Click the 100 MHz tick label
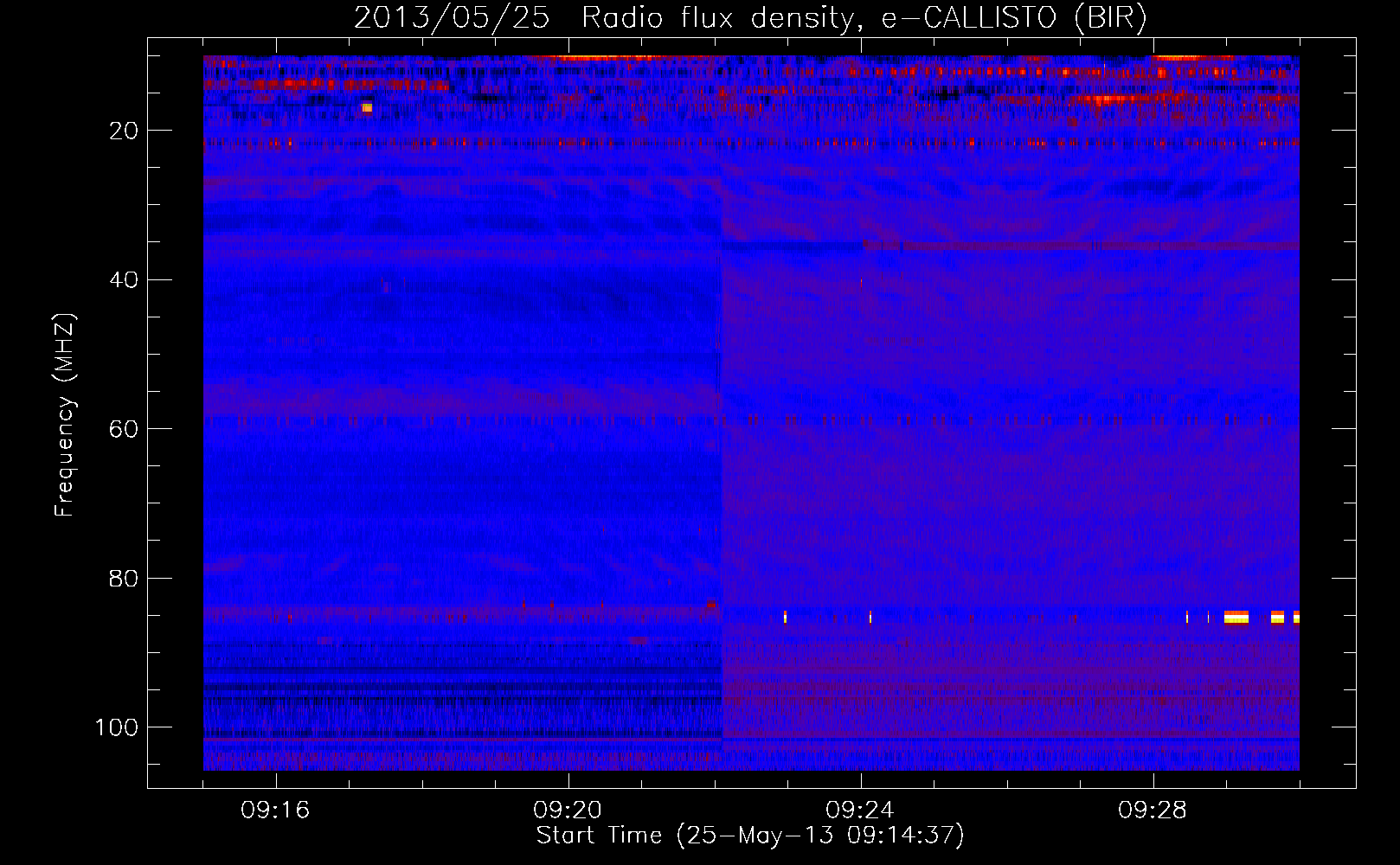 [116, 727]
